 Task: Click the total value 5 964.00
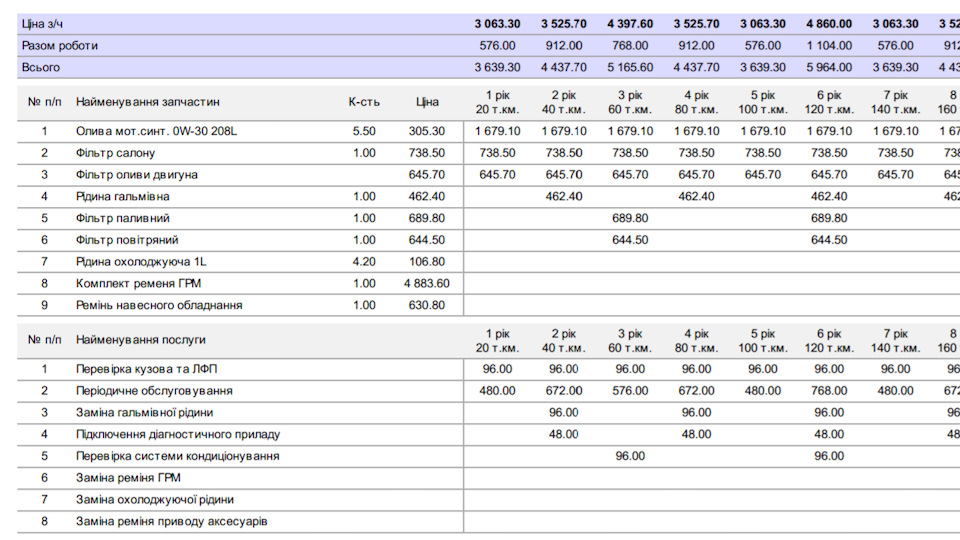click(x=829, y=67)
